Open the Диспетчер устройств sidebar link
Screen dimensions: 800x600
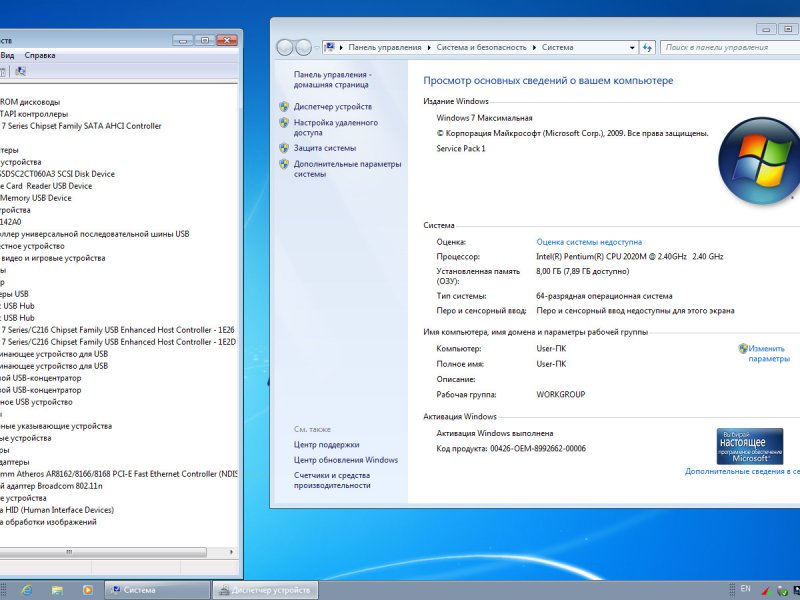tap(333, 107)
